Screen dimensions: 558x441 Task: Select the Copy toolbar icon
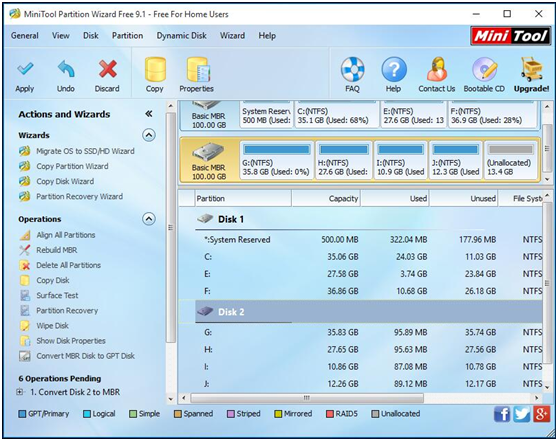coord(155,70)
